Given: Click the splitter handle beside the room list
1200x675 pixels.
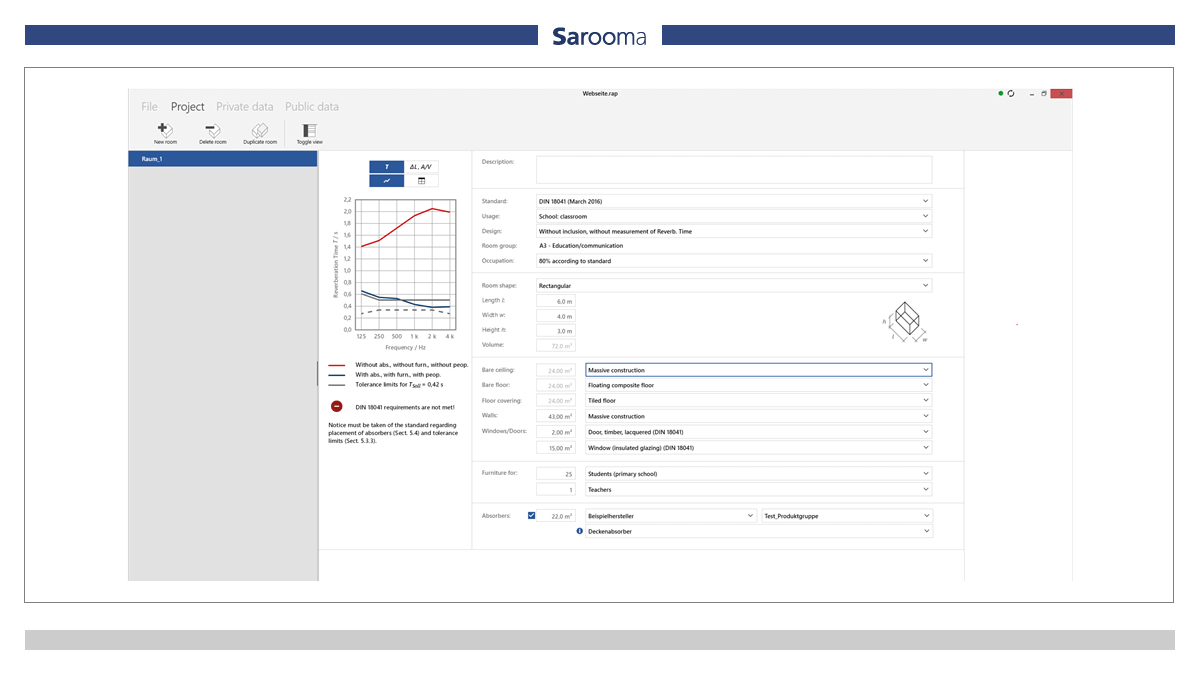Looking at the screenshot, I should 318,374.
